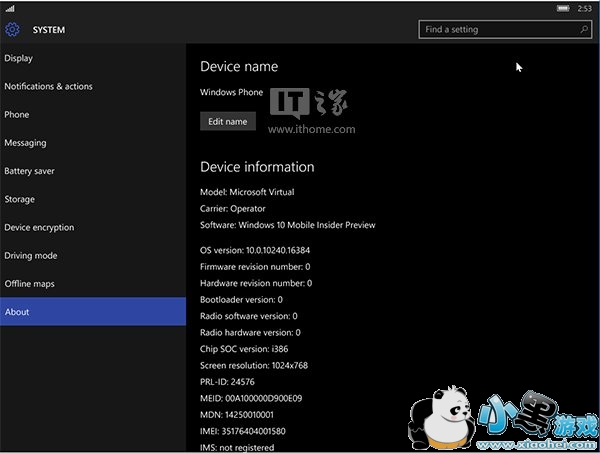Focus the Find a setting field
This screenshot has width=600, height=453.
coord(495,30)
